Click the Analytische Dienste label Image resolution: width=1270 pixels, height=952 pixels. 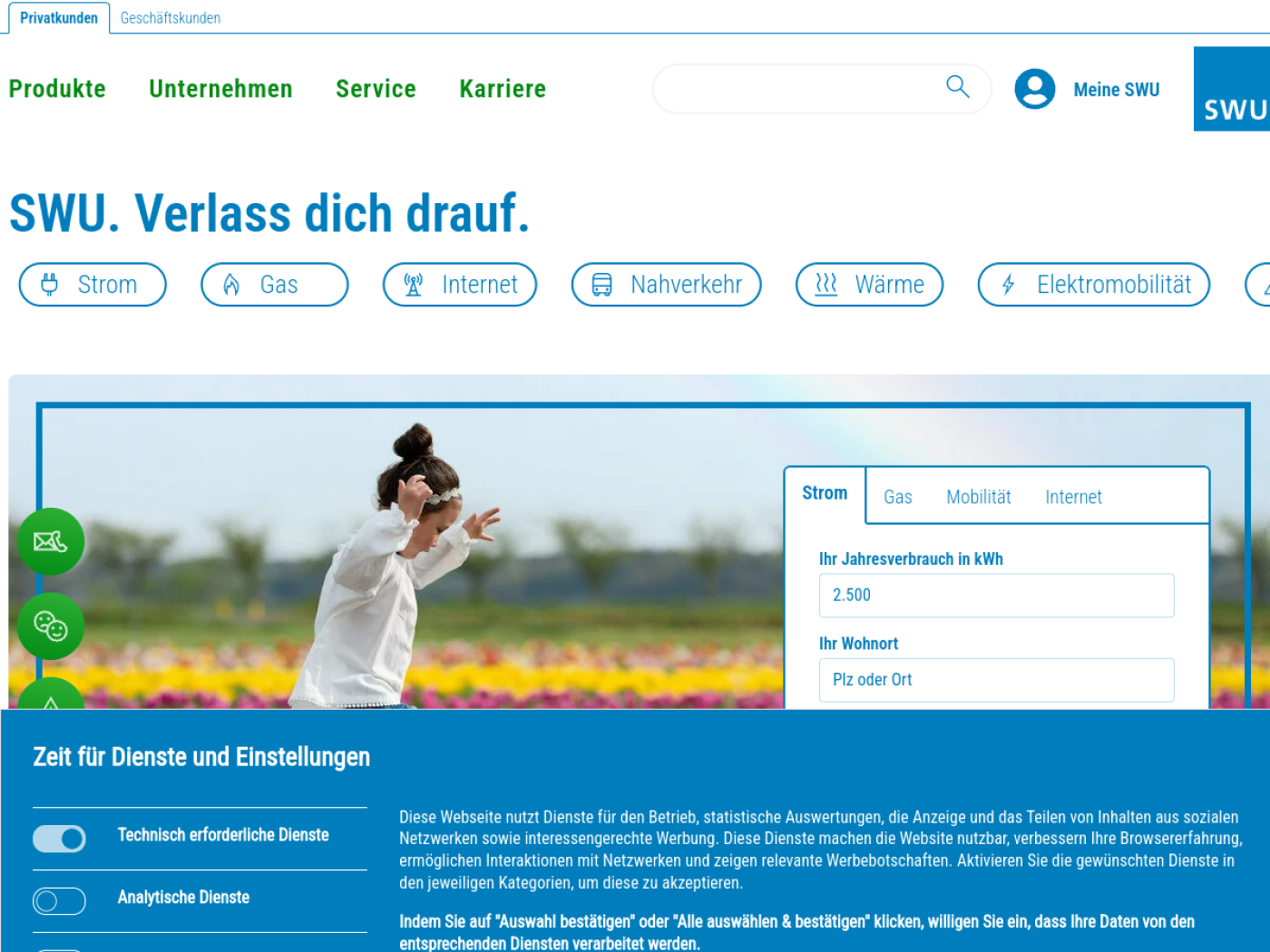pos(183,898)
